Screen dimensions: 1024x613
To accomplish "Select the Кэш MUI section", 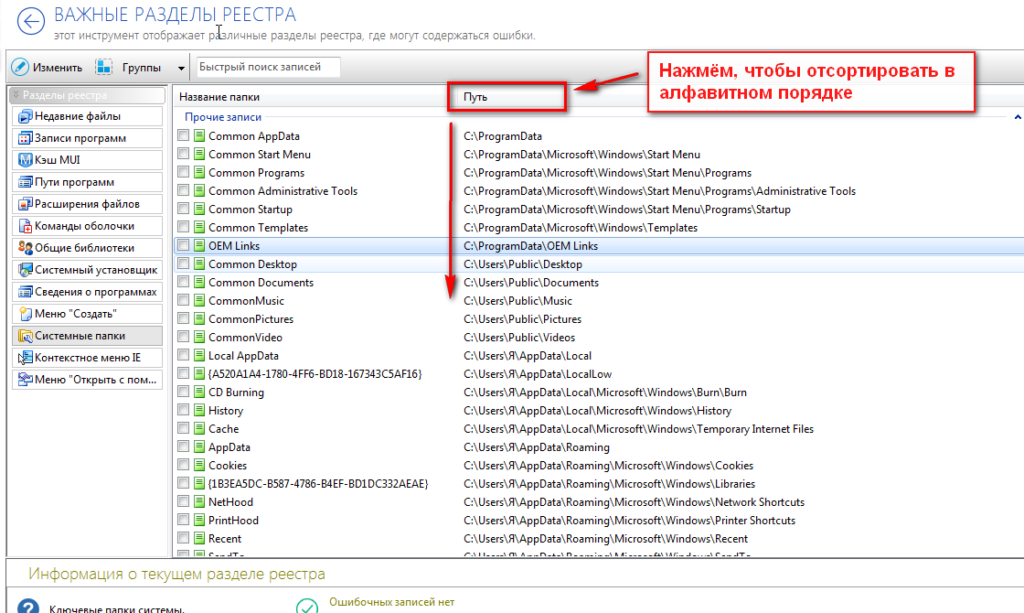I will point(85,160).
